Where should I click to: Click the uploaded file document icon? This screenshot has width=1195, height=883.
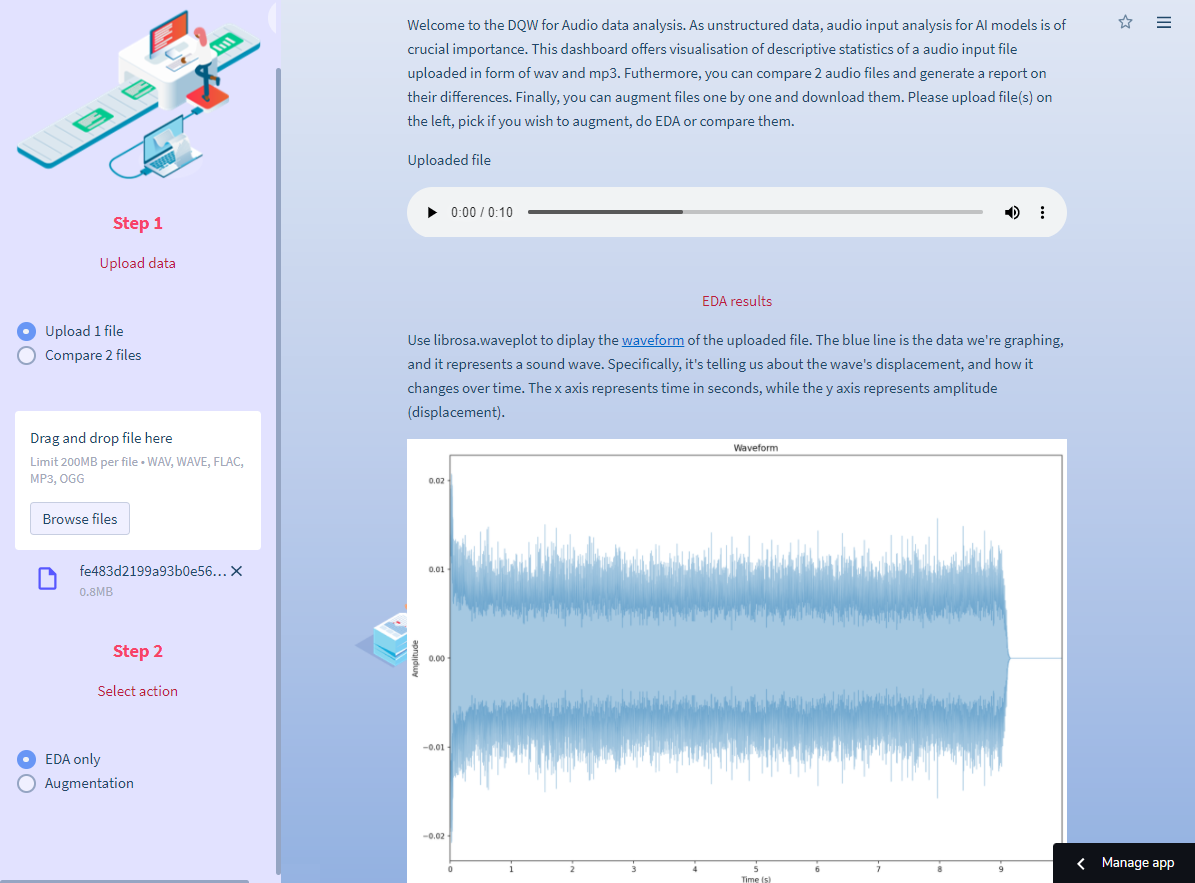coord(47,579)
